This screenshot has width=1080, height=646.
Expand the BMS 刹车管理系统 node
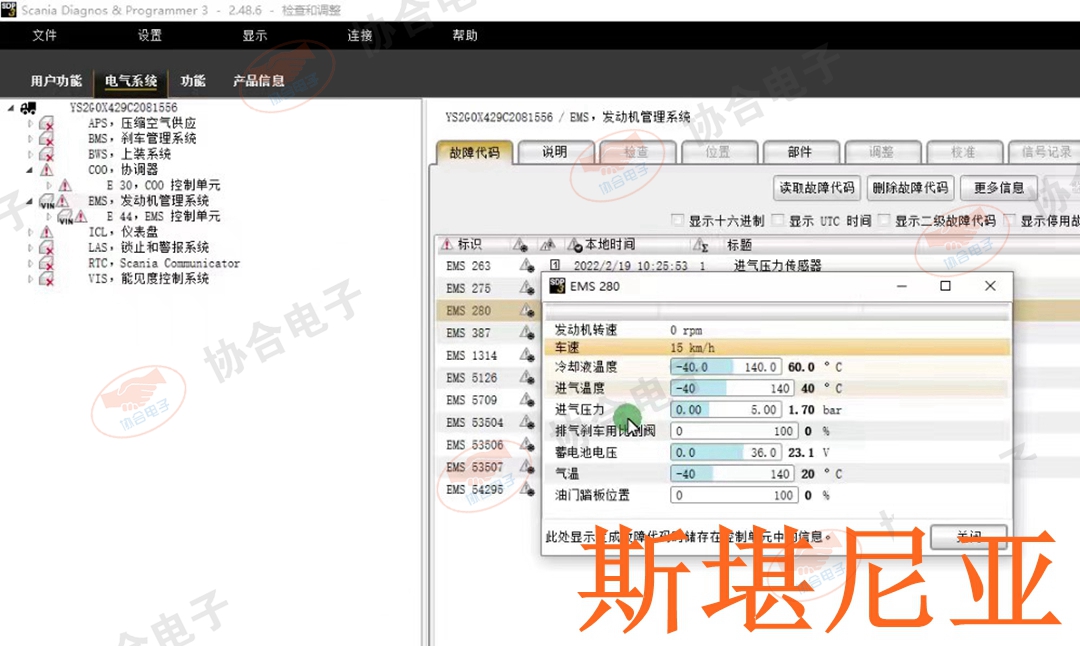[x=30, y=139]
